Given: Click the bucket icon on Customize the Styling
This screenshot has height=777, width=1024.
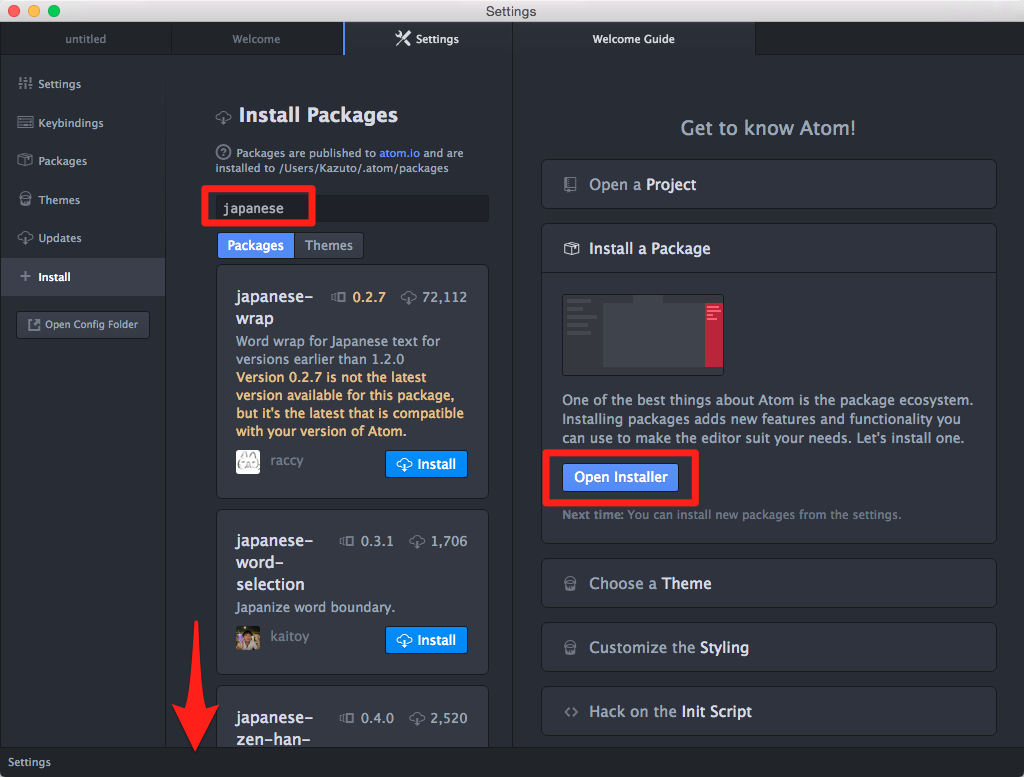Looking at the screenshot, I should click(x=570, y=648).
